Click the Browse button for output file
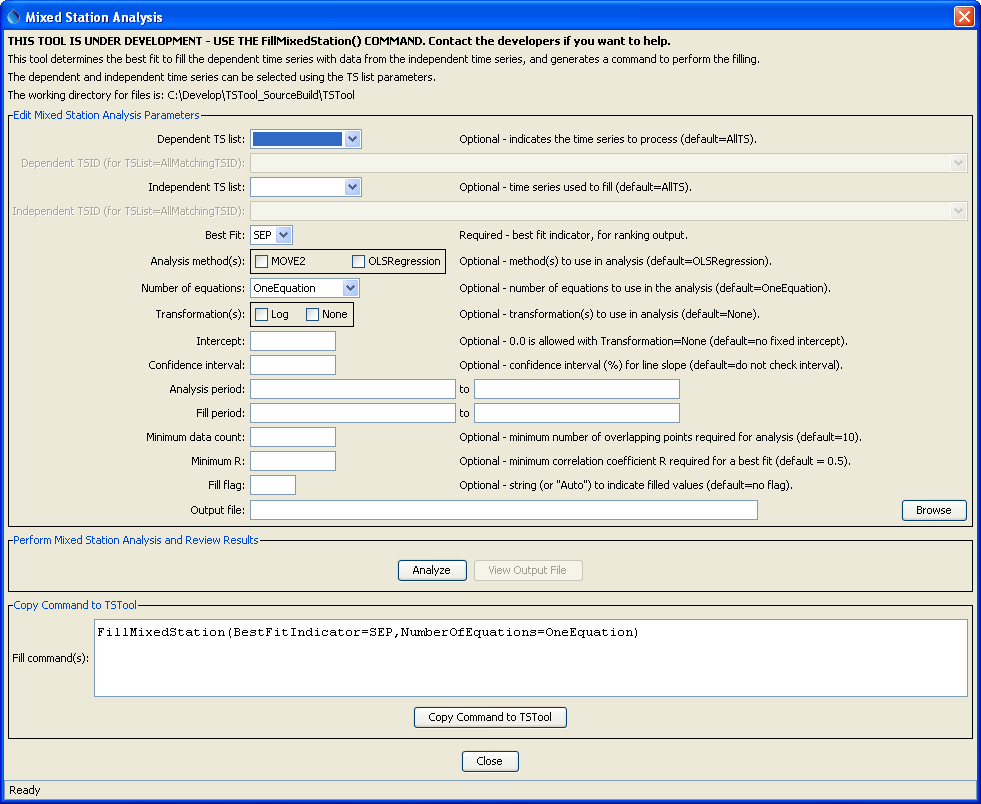This screenshot has height=804, width=981. [x=933, y=510]
